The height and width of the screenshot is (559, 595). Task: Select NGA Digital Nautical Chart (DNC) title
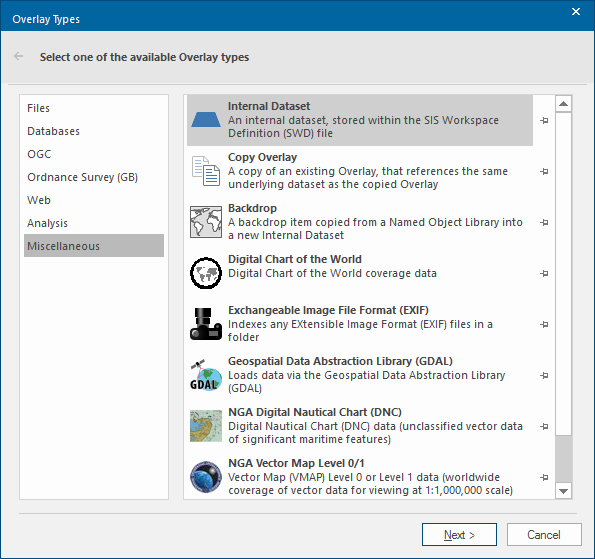(315, 412)
